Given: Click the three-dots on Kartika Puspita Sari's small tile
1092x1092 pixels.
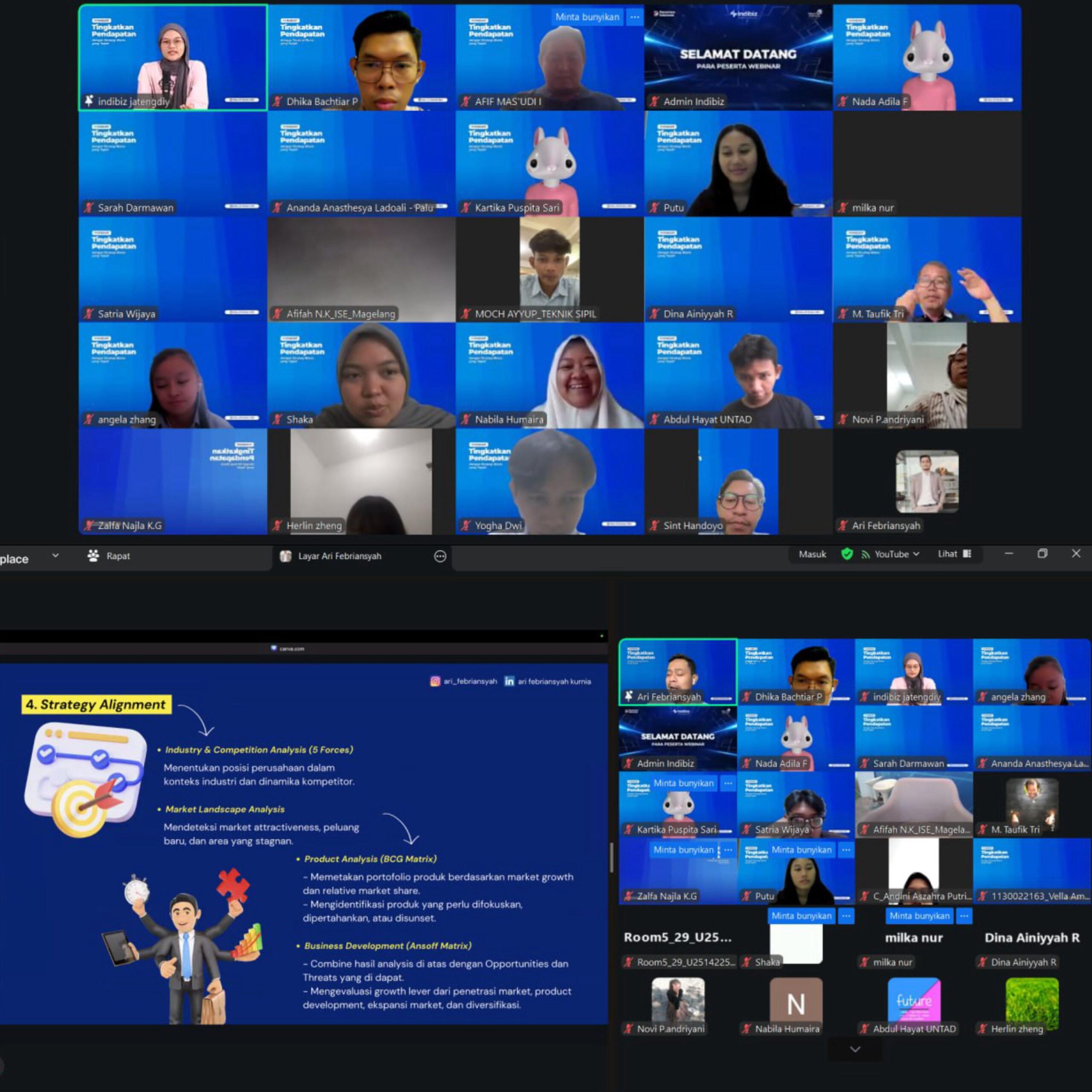Looking at the screenshot, I should point(728,784).
